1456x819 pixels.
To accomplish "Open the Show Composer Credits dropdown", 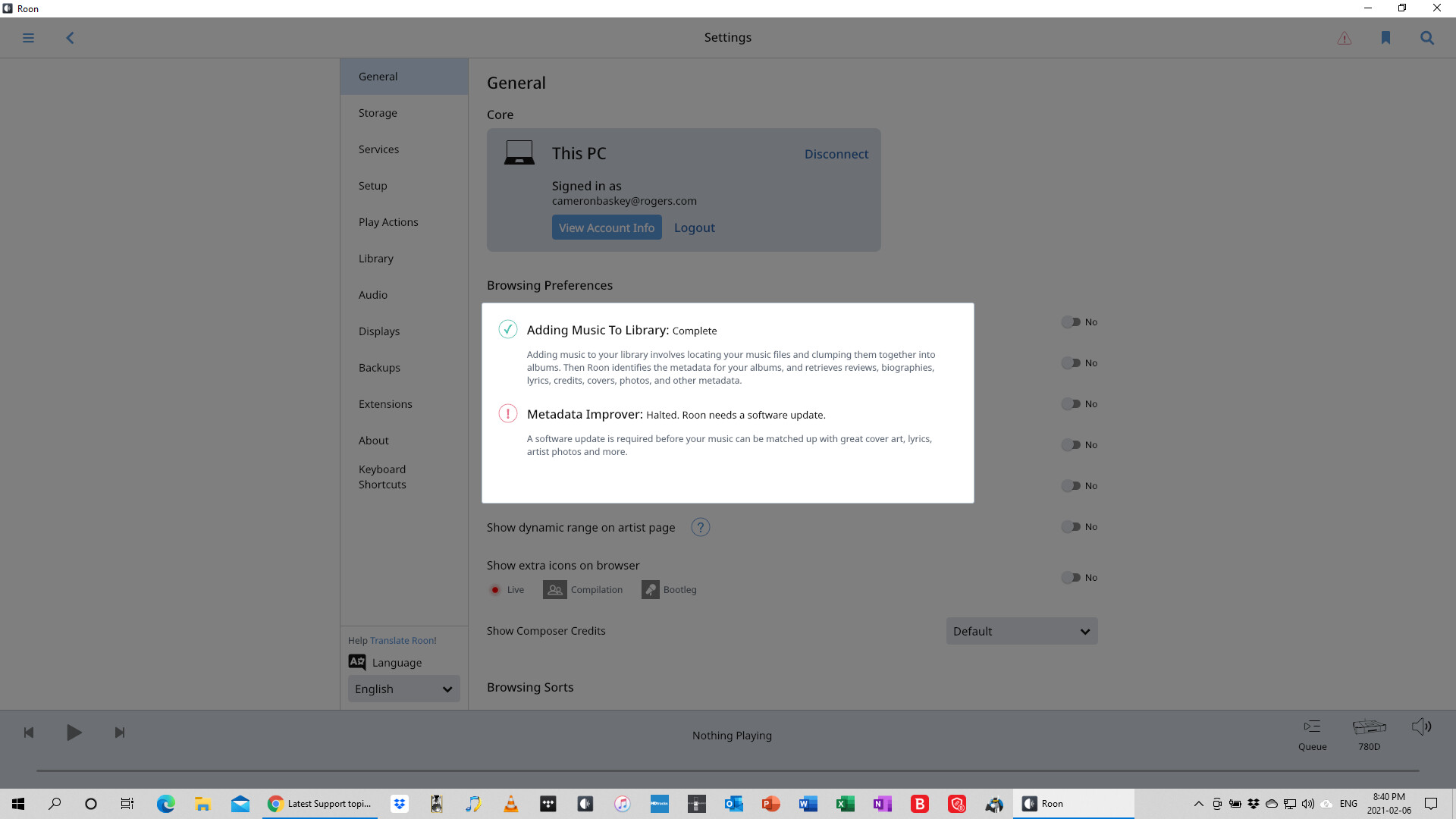I will [x=1021, y=631].
